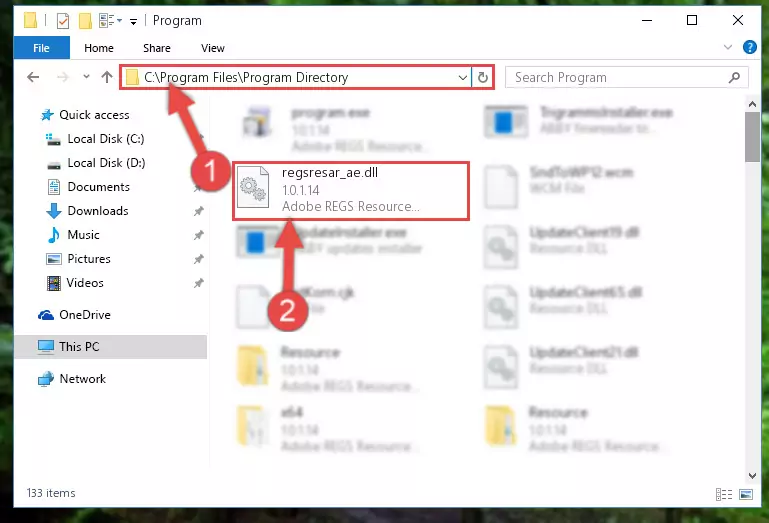The height and width of the screenshot is (523, 769).
Task: Click the gear icon of regsresar_ae.dll
Action: [253, 188]
